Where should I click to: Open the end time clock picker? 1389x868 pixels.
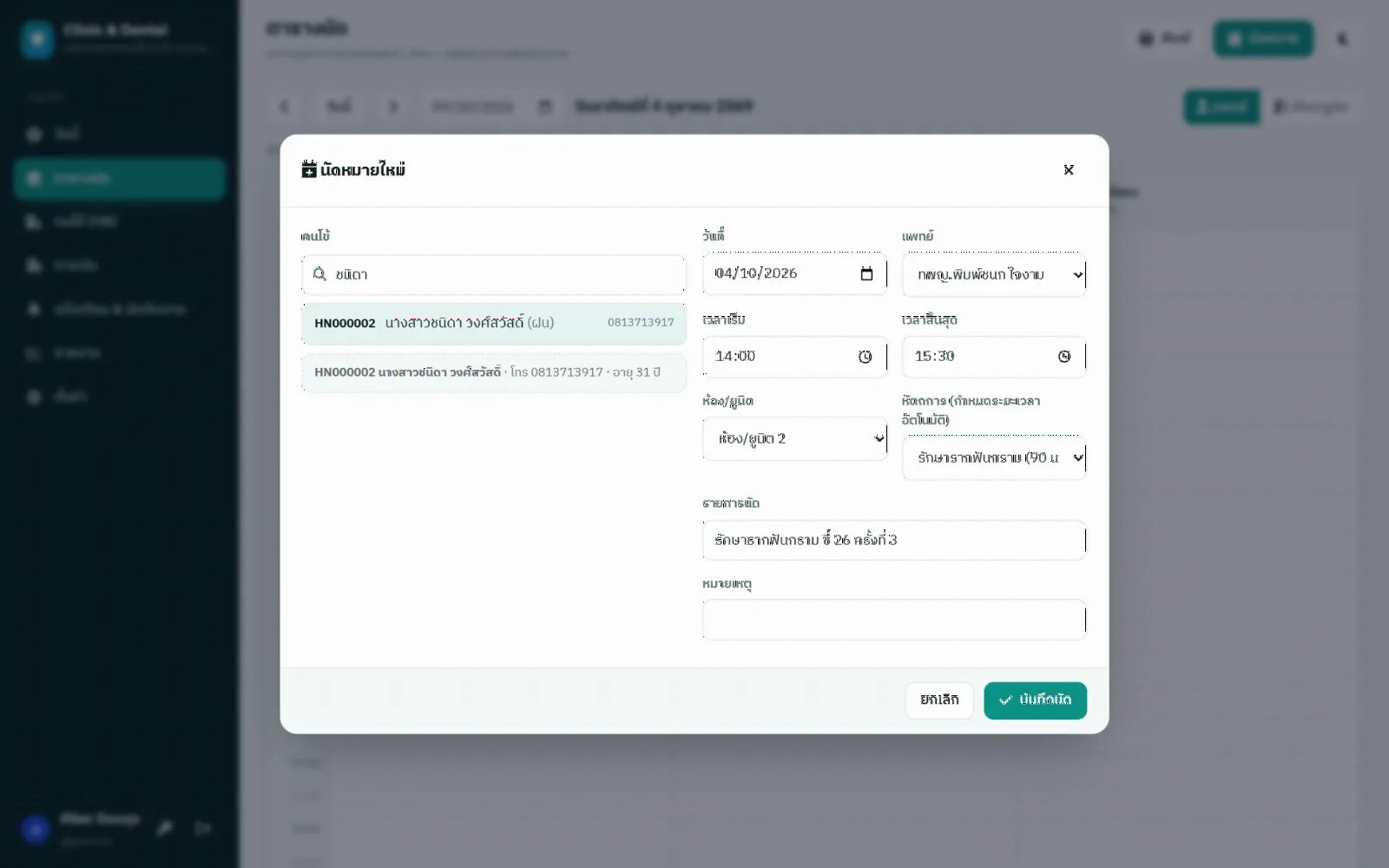1064,357
